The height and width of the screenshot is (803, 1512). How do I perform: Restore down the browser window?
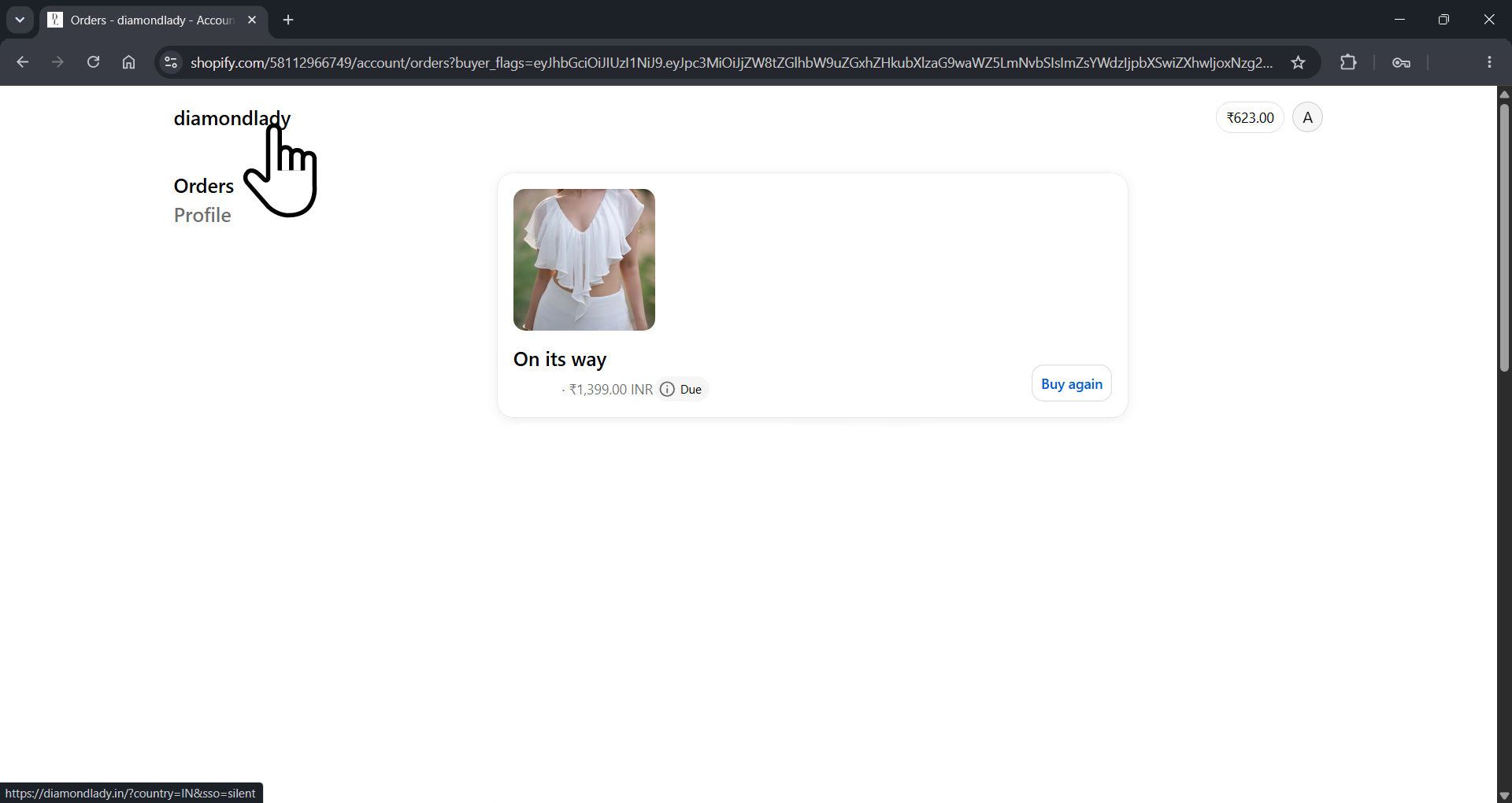(1443, 20)
